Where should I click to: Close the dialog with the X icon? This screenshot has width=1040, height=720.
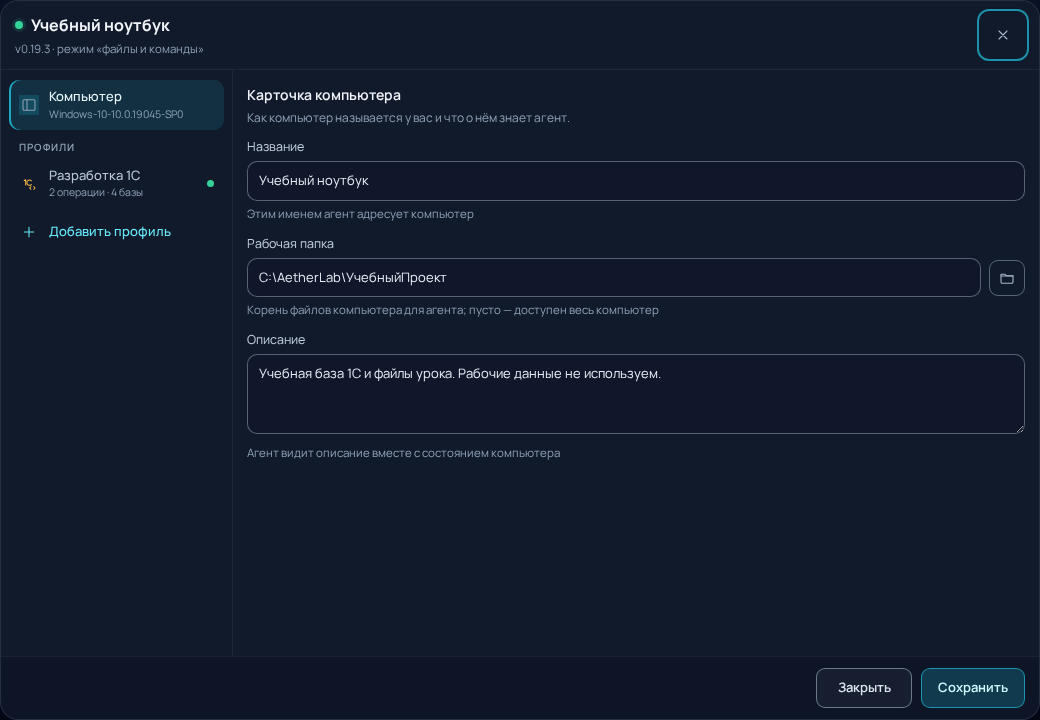click(1002, 35)
